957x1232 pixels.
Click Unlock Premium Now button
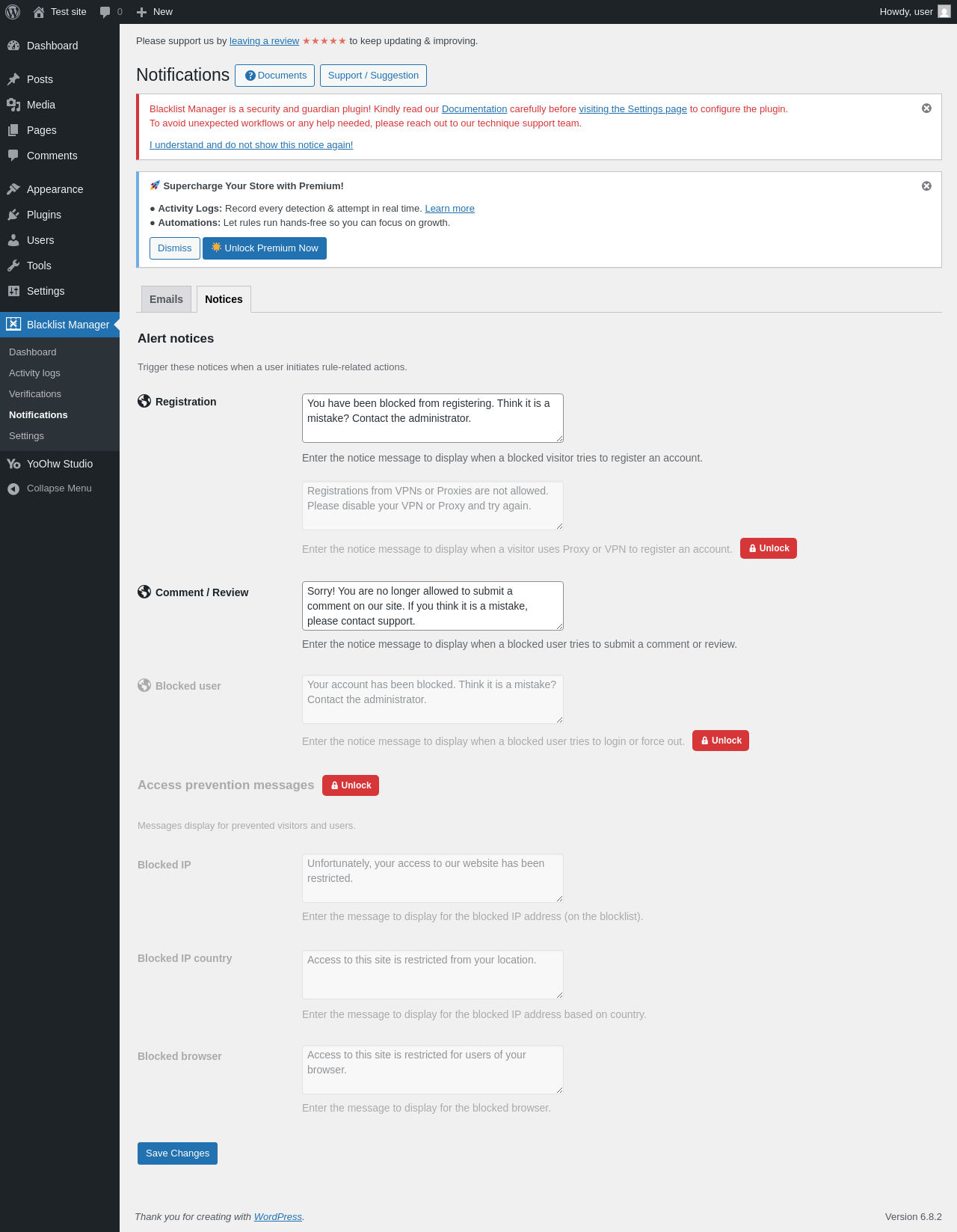(x=265, y=248)
